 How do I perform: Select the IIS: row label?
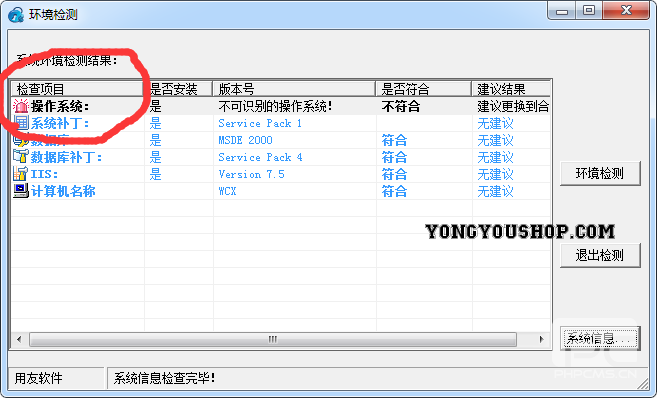pos(44,174)
